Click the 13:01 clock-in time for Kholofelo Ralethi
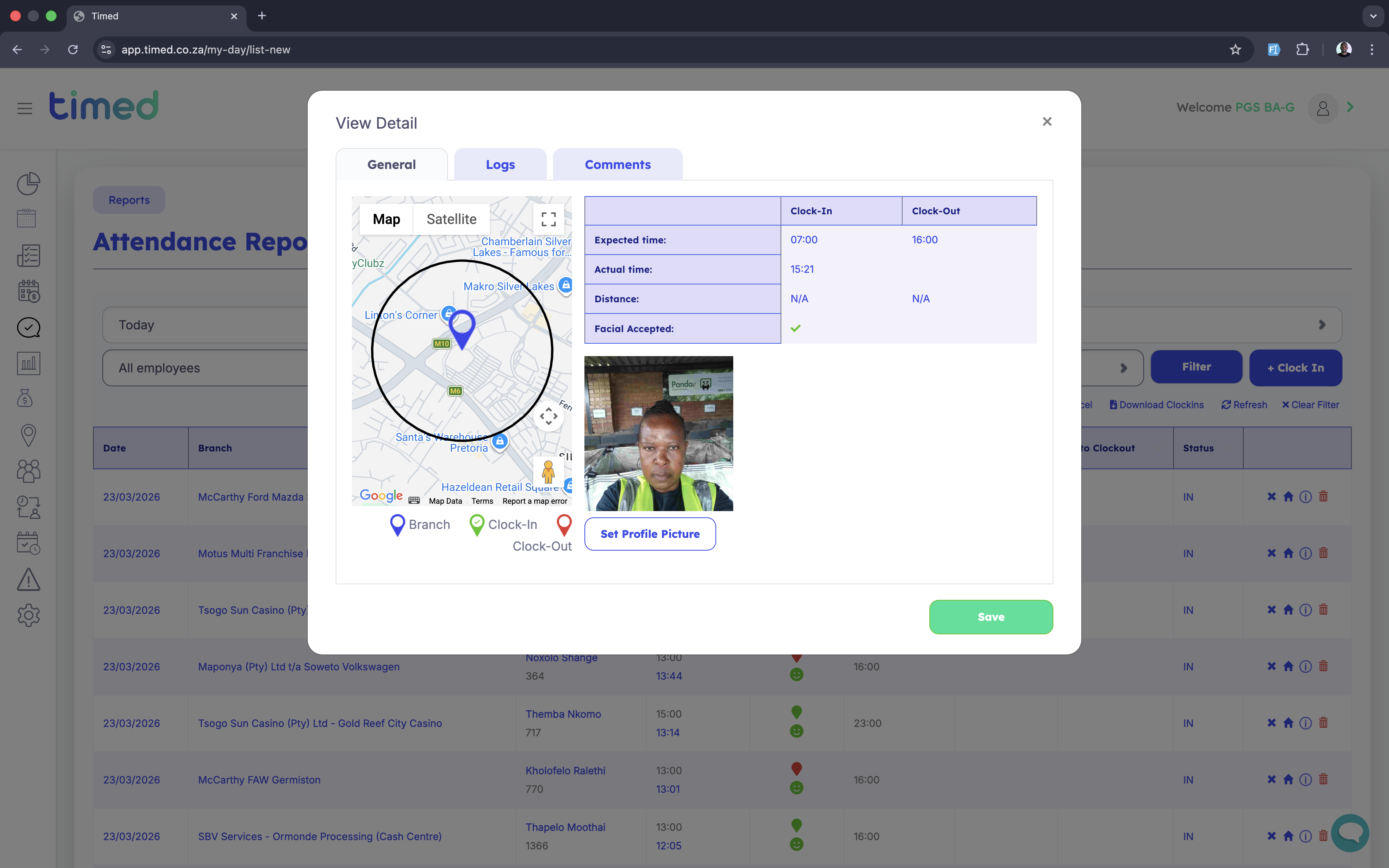 (668, 789)
